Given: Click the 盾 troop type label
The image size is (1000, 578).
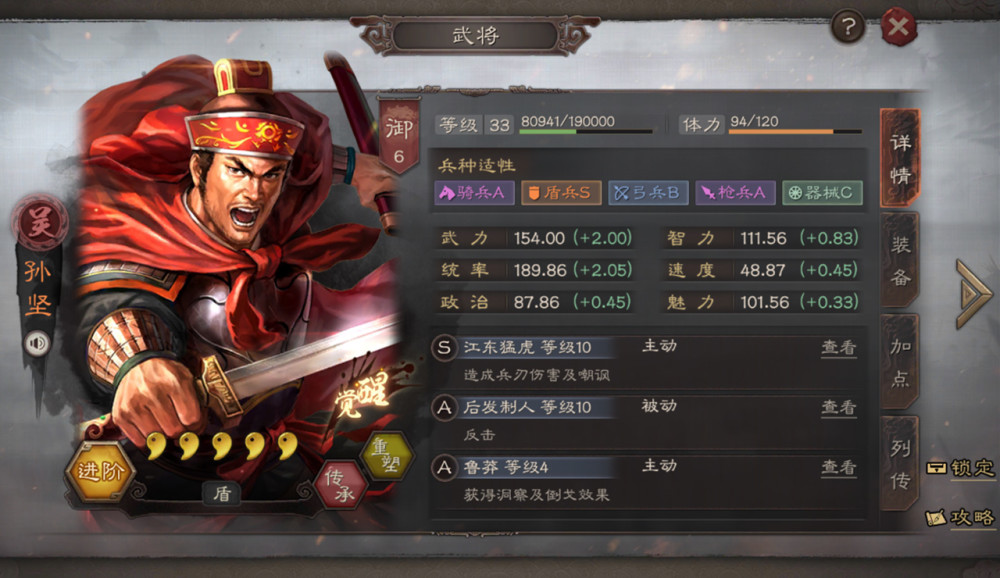Looking at the screenshot, I should click(221, 493).
